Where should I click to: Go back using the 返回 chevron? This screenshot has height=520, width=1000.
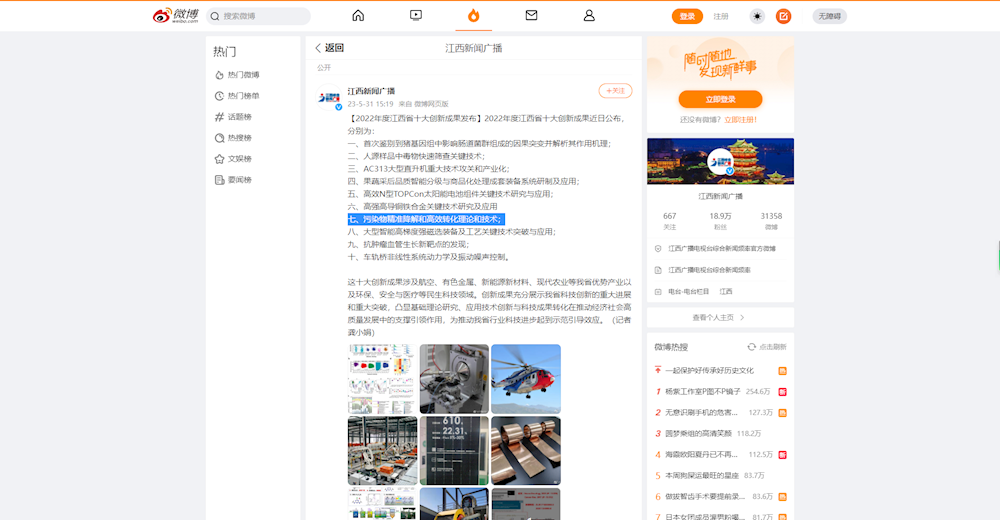click(329, 48)
